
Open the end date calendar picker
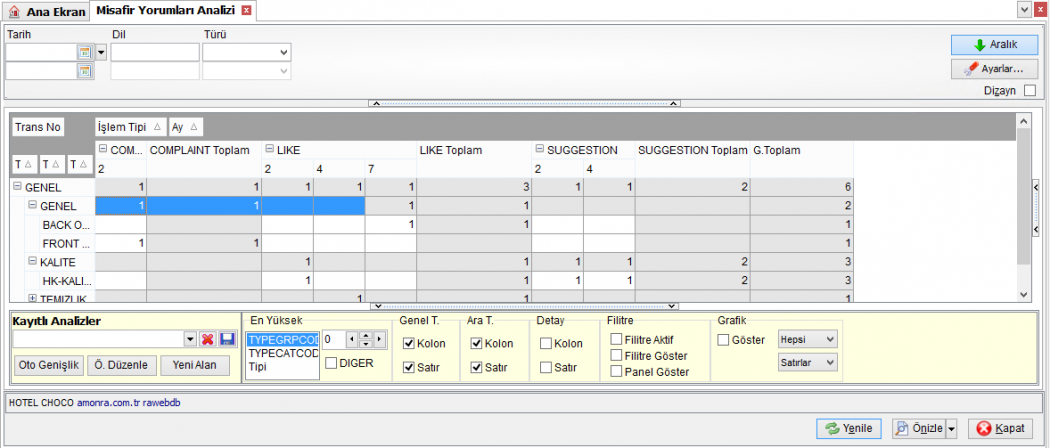tap(85, 71)
